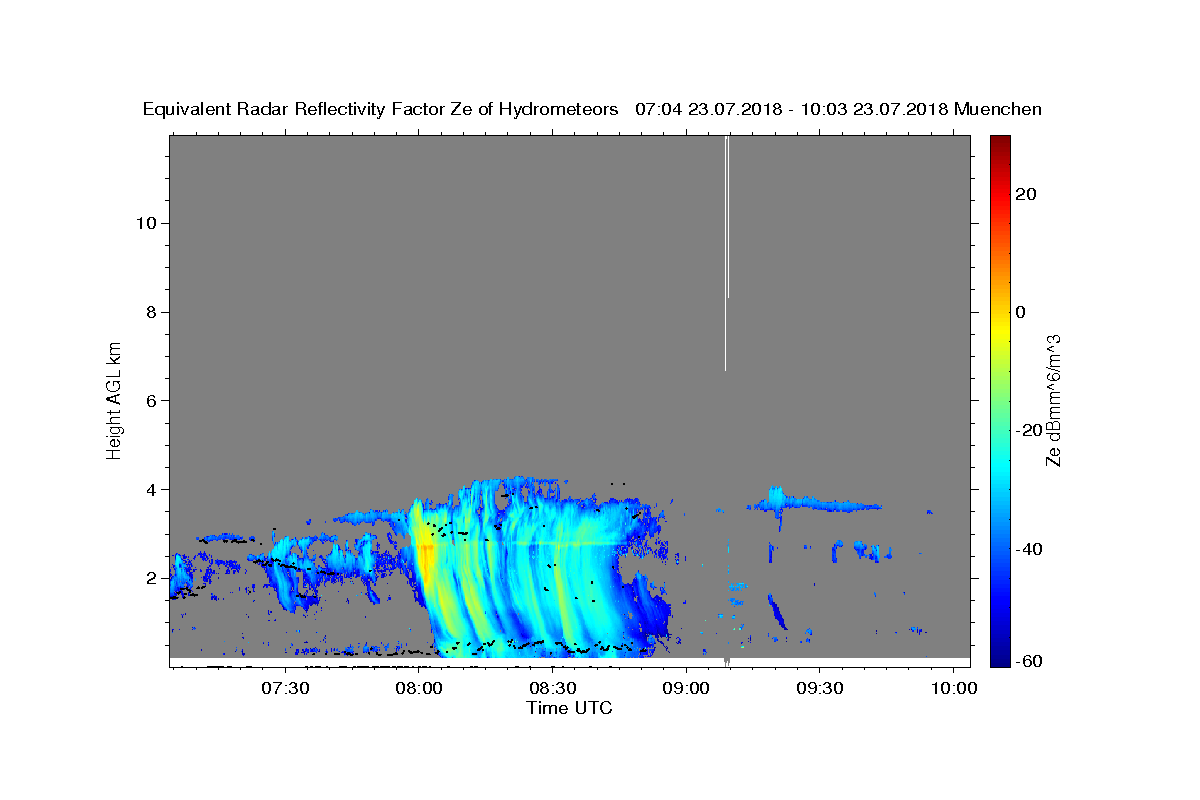Click the reflectivity colorbar scale
This screenshot has width=1200, height=800.
(x=1000, y=400)
